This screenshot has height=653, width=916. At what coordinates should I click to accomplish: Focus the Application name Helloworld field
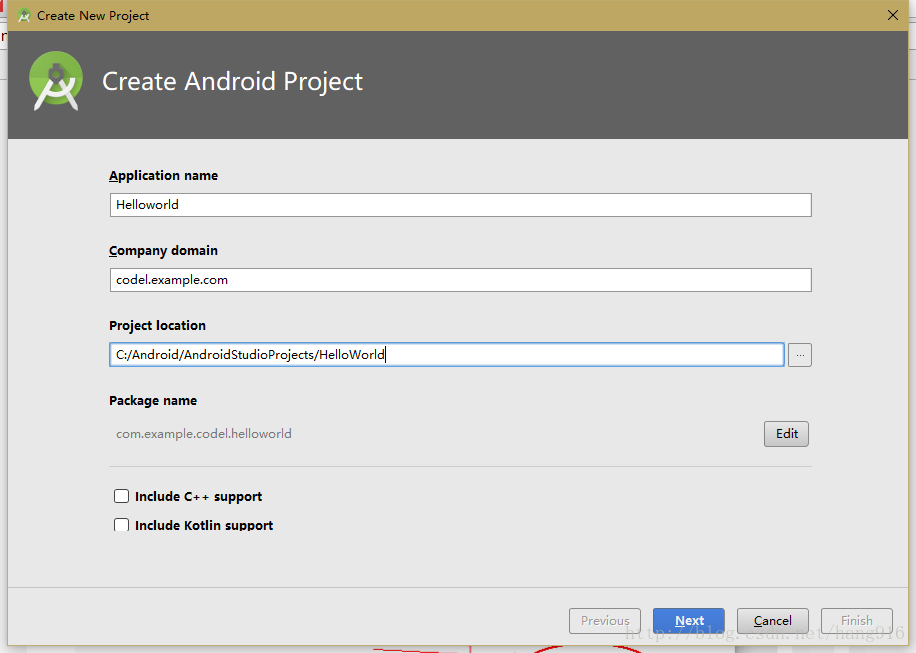tap(460, 205)
